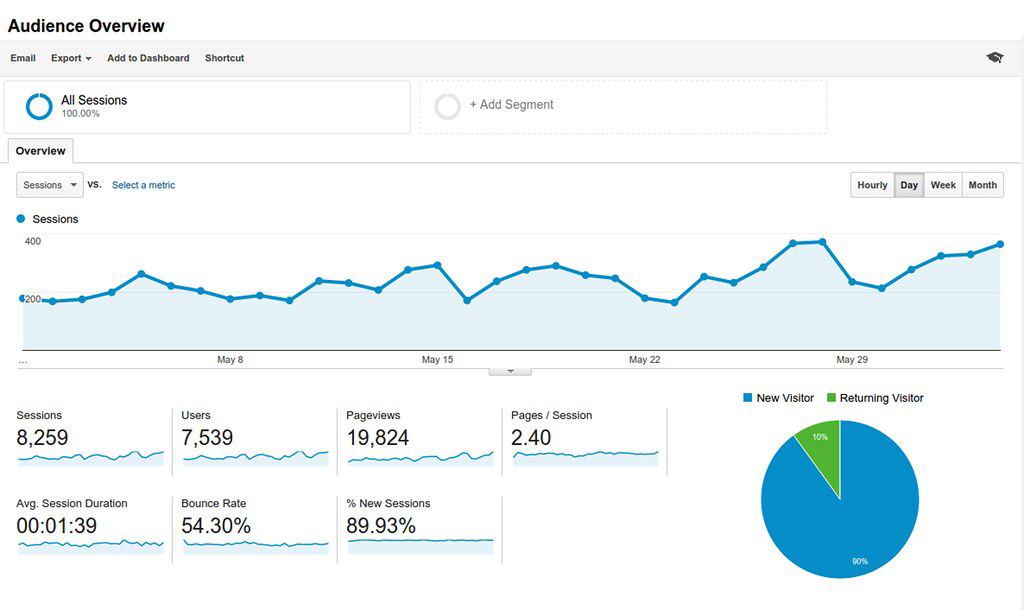Click the Pageviews sparkline chart
The width and height of the screenshot is (1024, 610).
pos(420,457)
